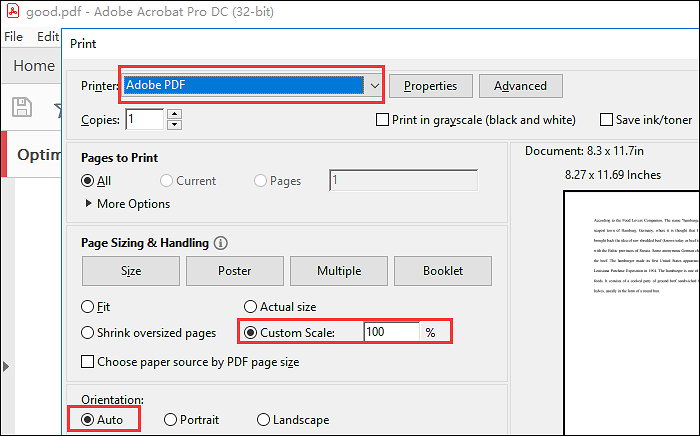The width and height of the screenshot is (700, 436).
Task: Open the File menu
Action: coord(14,36)
